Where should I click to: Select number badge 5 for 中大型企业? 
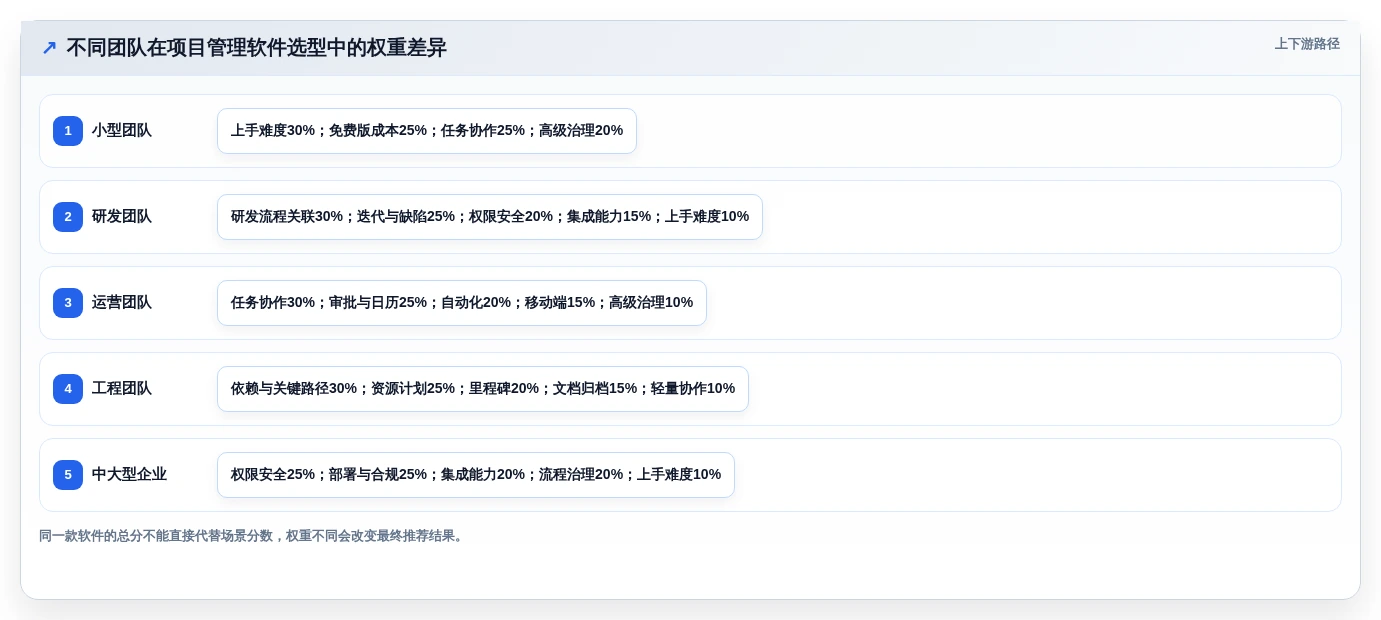tap(68, 475)
